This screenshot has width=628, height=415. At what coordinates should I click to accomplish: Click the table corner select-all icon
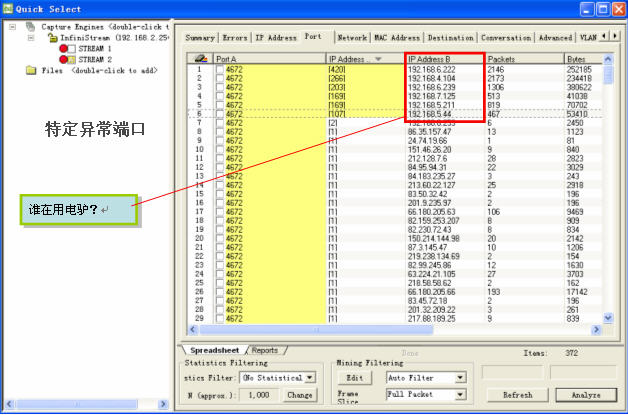point(199,59)
